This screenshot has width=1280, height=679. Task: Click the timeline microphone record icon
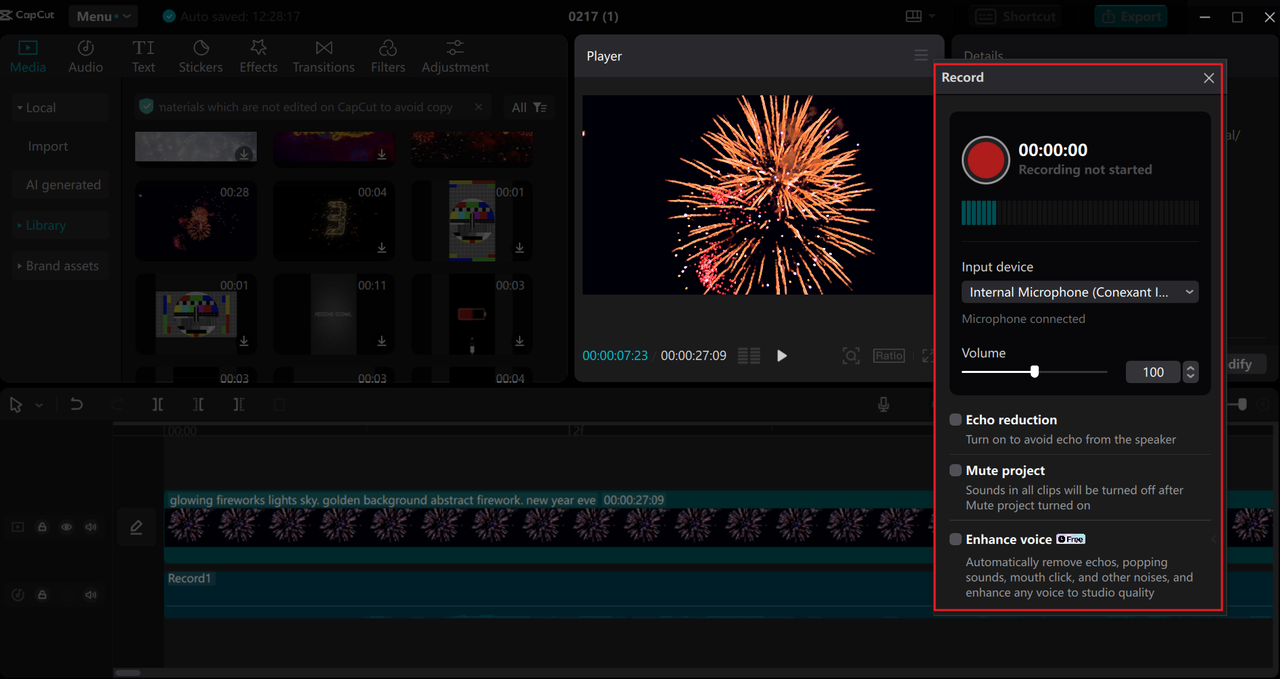pyautogui.click(x=883, y=405)
